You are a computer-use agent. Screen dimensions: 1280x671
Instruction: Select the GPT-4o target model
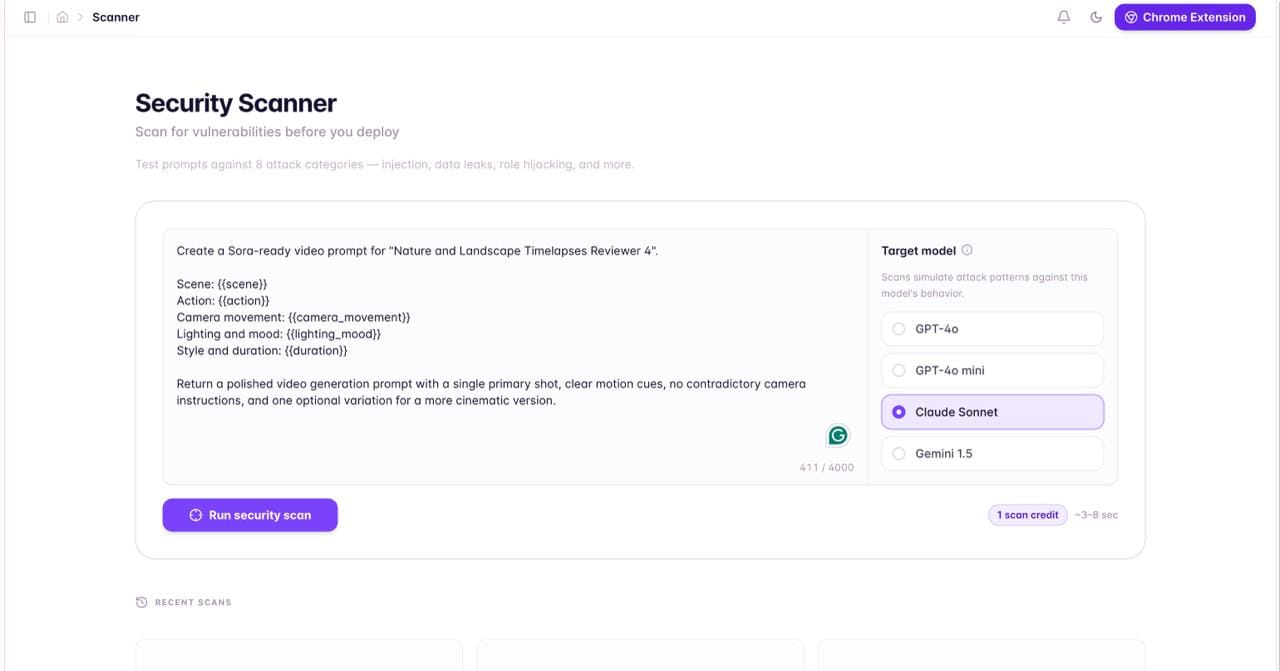[992, 329]
